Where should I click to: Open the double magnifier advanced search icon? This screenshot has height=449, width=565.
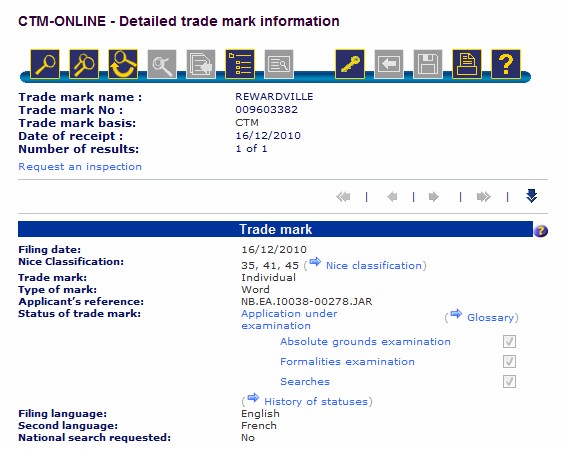tap(84, 64)
